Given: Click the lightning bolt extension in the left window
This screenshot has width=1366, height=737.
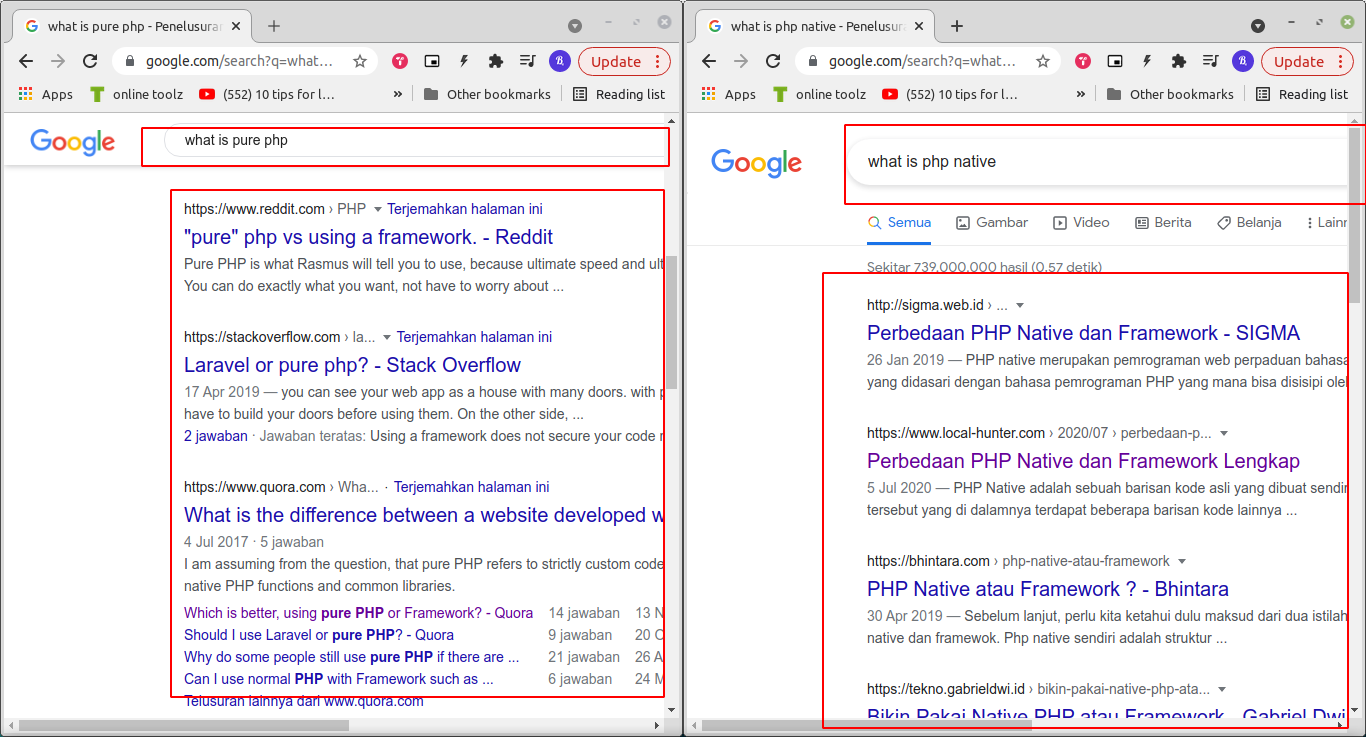Looking at the screenshot, I should tap(464, 61).
